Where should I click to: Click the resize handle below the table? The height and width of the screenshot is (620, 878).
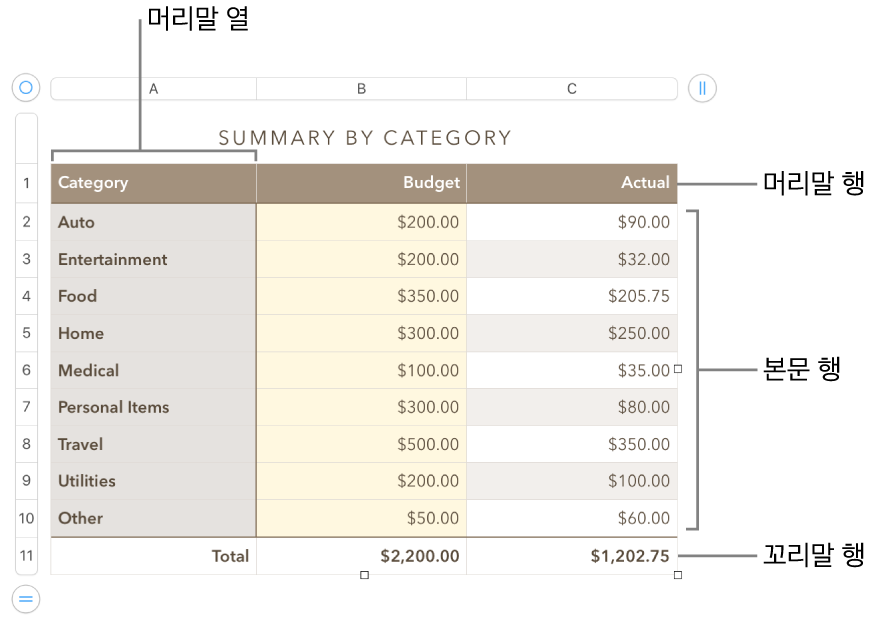point(363,574)
